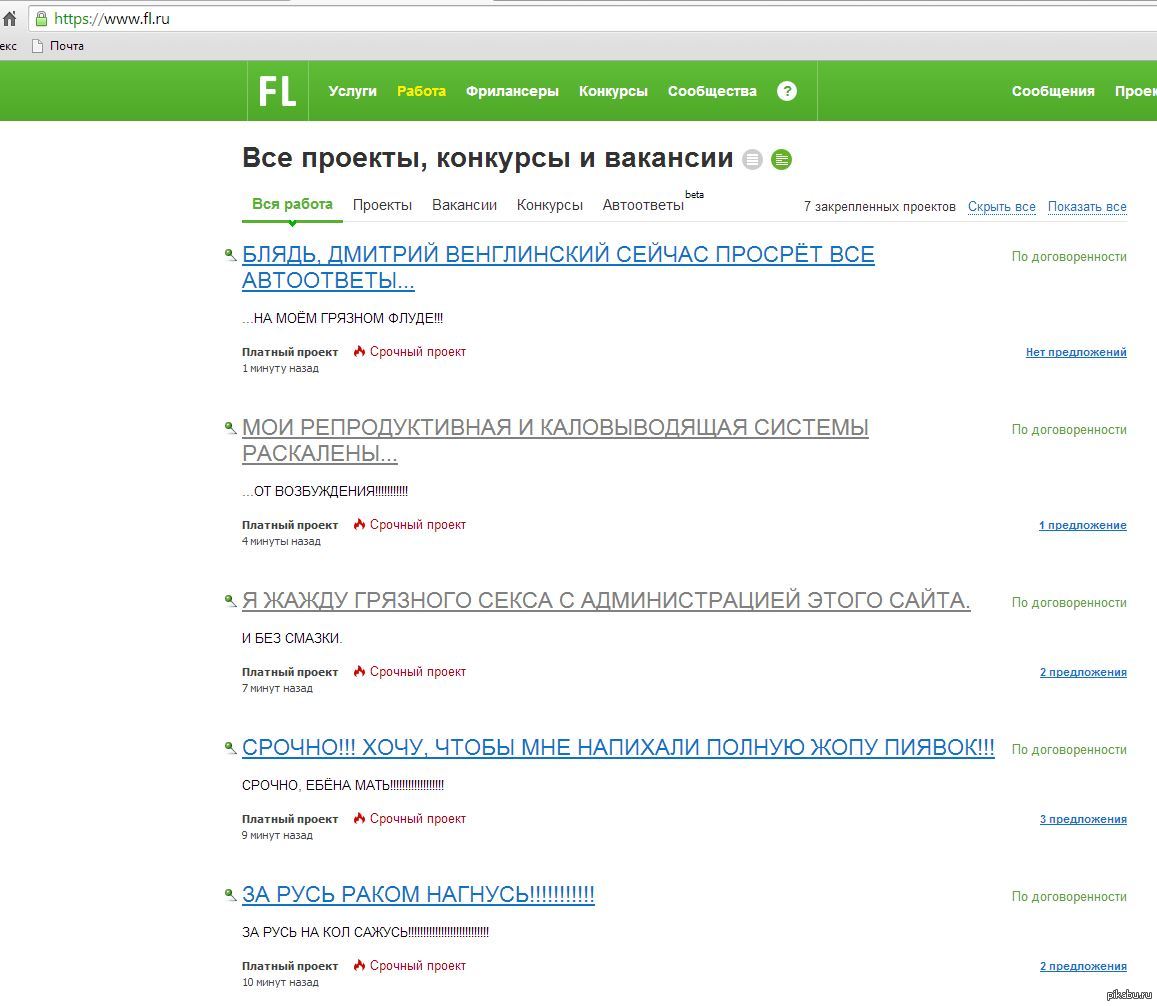Go to Фрилансеры section

click(512, 91)
